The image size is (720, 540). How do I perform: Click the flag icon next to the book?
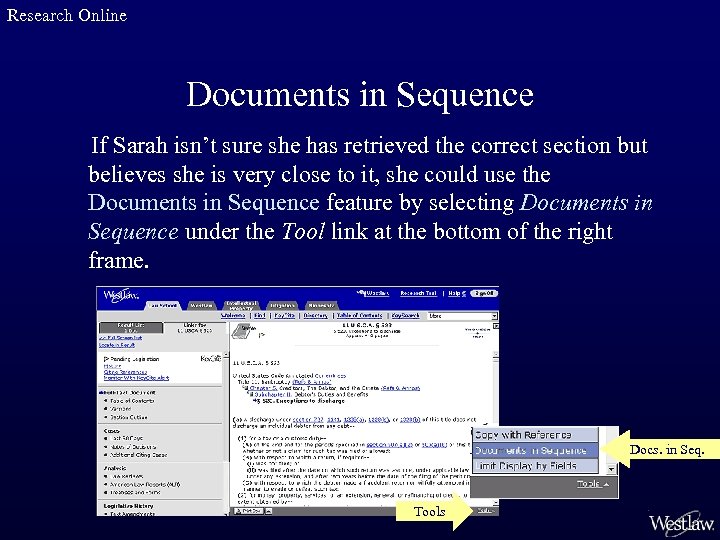coord(262,335)
